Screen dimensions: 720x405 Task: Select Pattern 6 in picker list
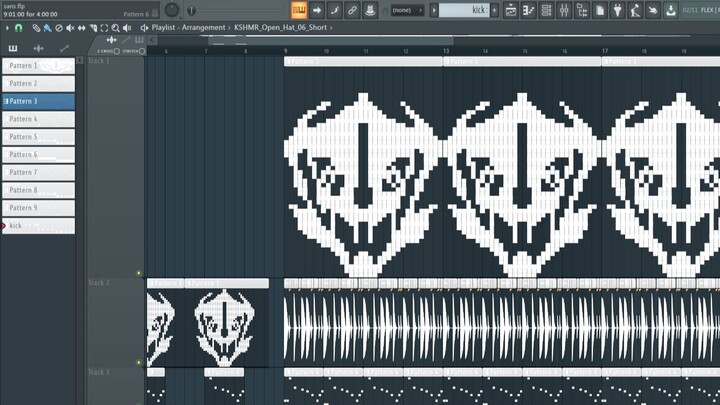click(x=39, y=155)
